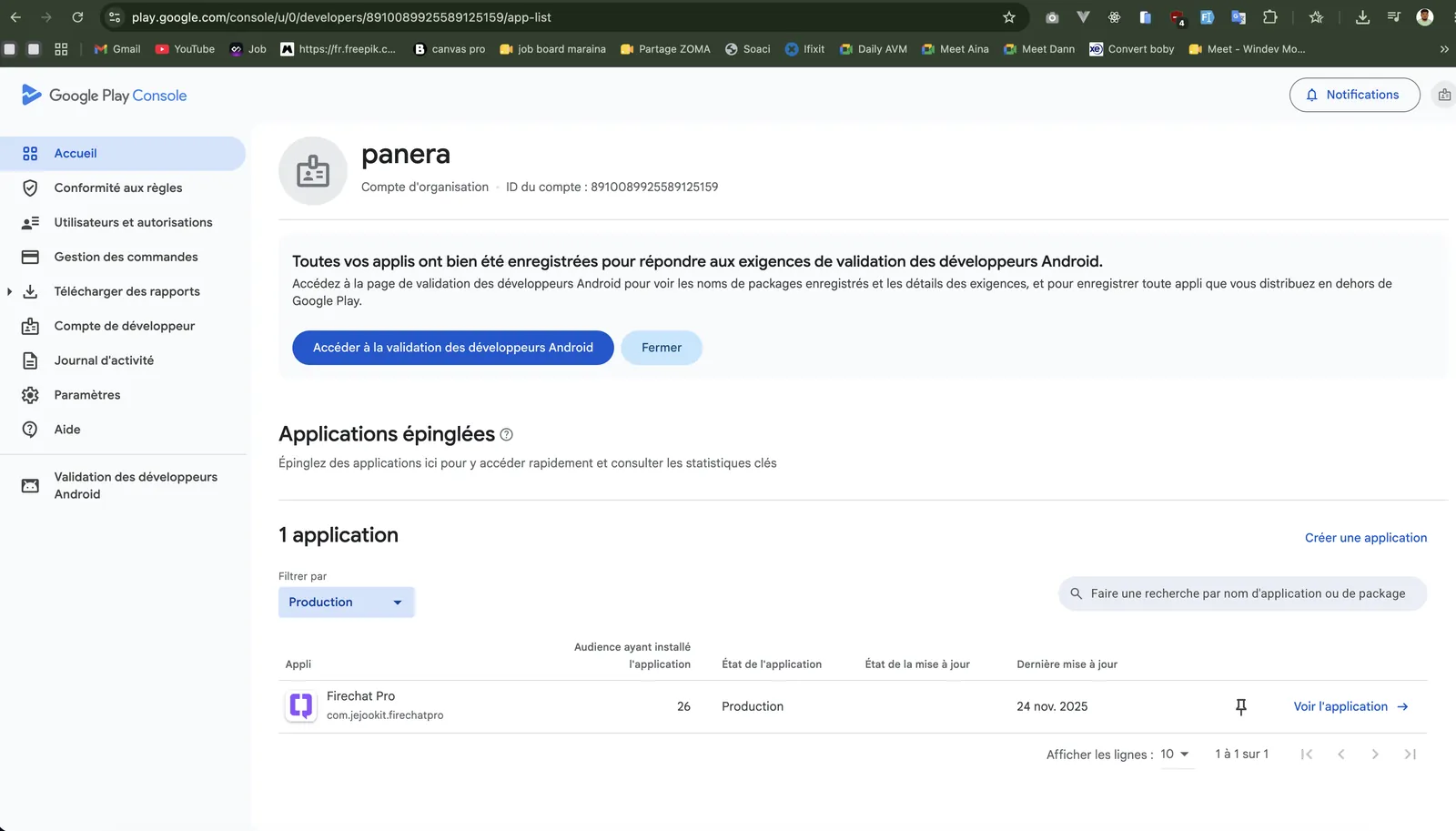Go to the next results page
The height and width of the screenshot is (831, 1456).
coord(1375,755)
